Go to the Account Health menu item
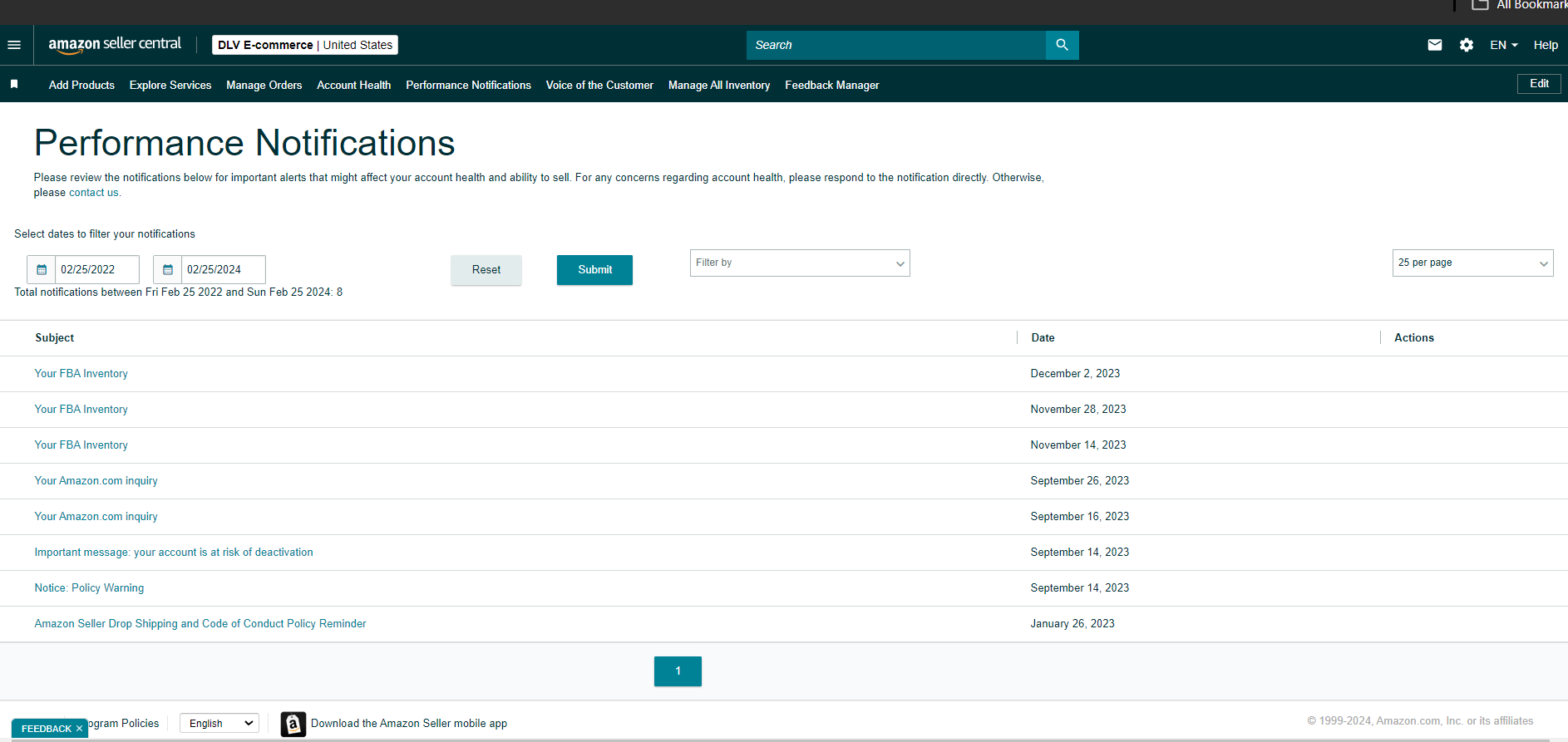1568x742 pixels. [x=353, y=85]
